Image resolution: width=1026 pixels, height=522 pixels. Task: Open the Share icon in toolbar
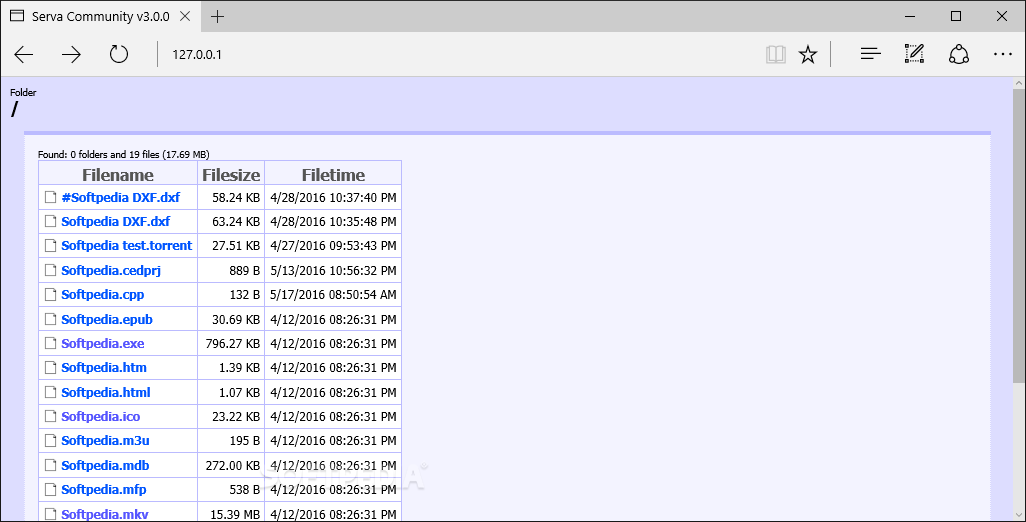959,54
